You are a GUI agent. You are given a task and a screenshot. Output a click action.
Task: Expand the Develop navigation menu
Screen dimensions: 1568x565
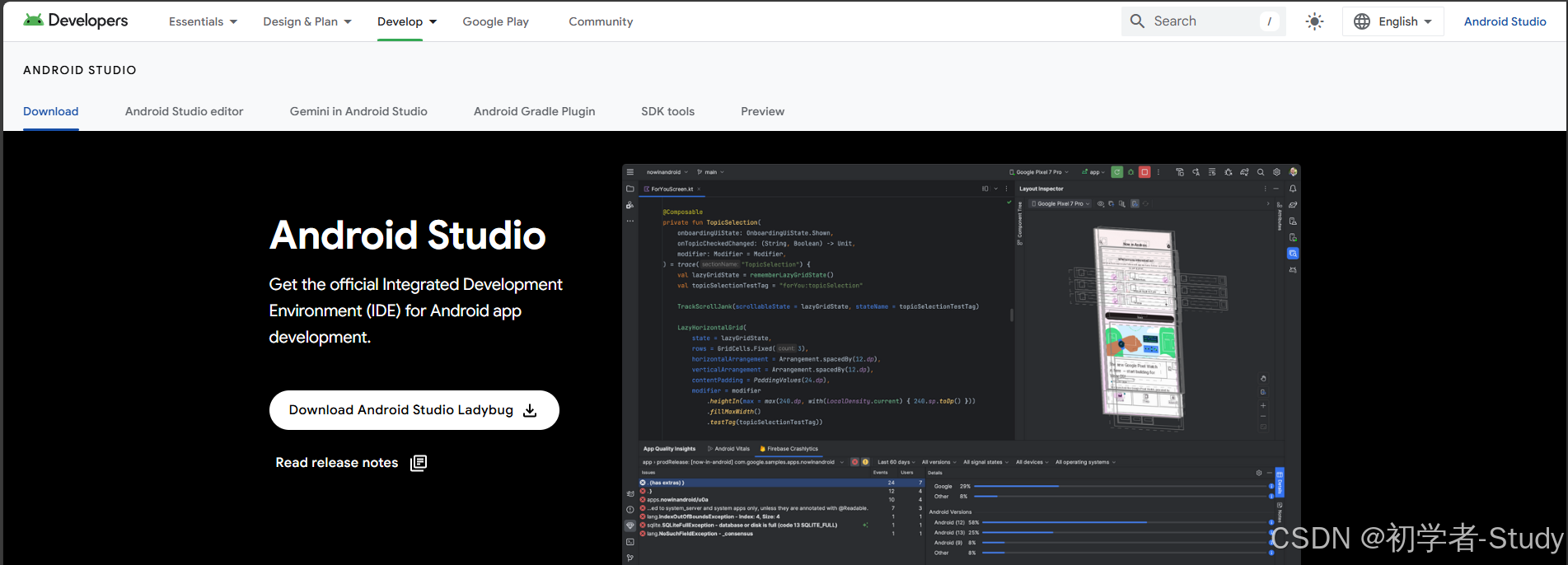(407, 21)
